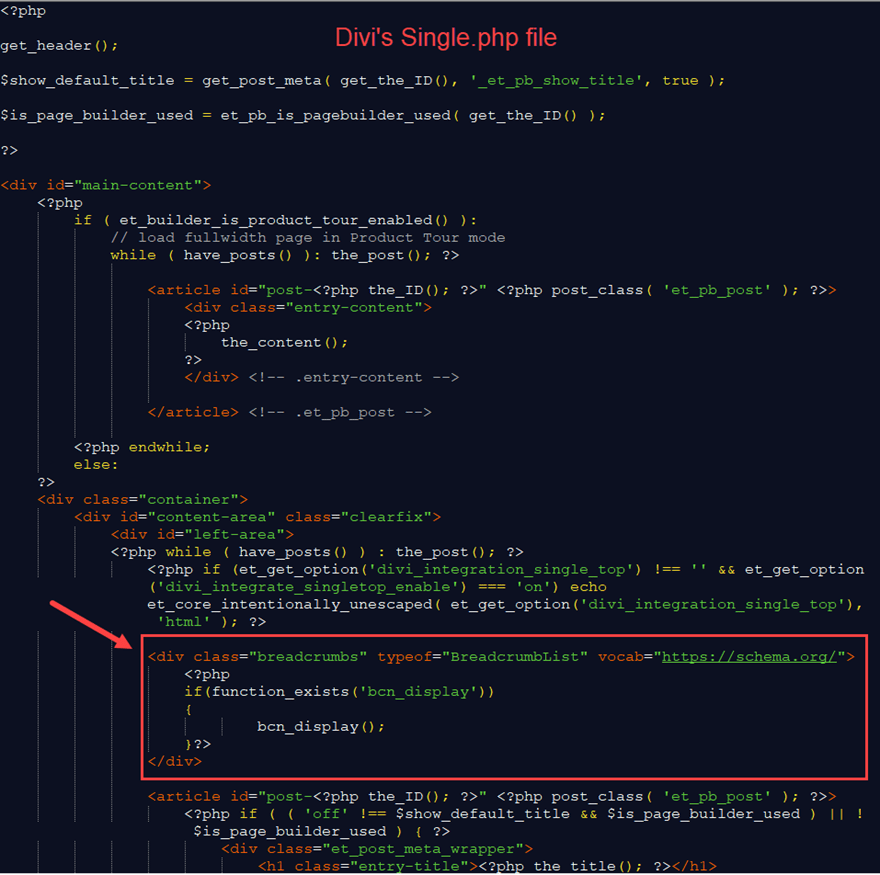Click $show_default_title variable at top
This screenshot has height=875, width=880.
pyautogui.click(x=87, y=80)
